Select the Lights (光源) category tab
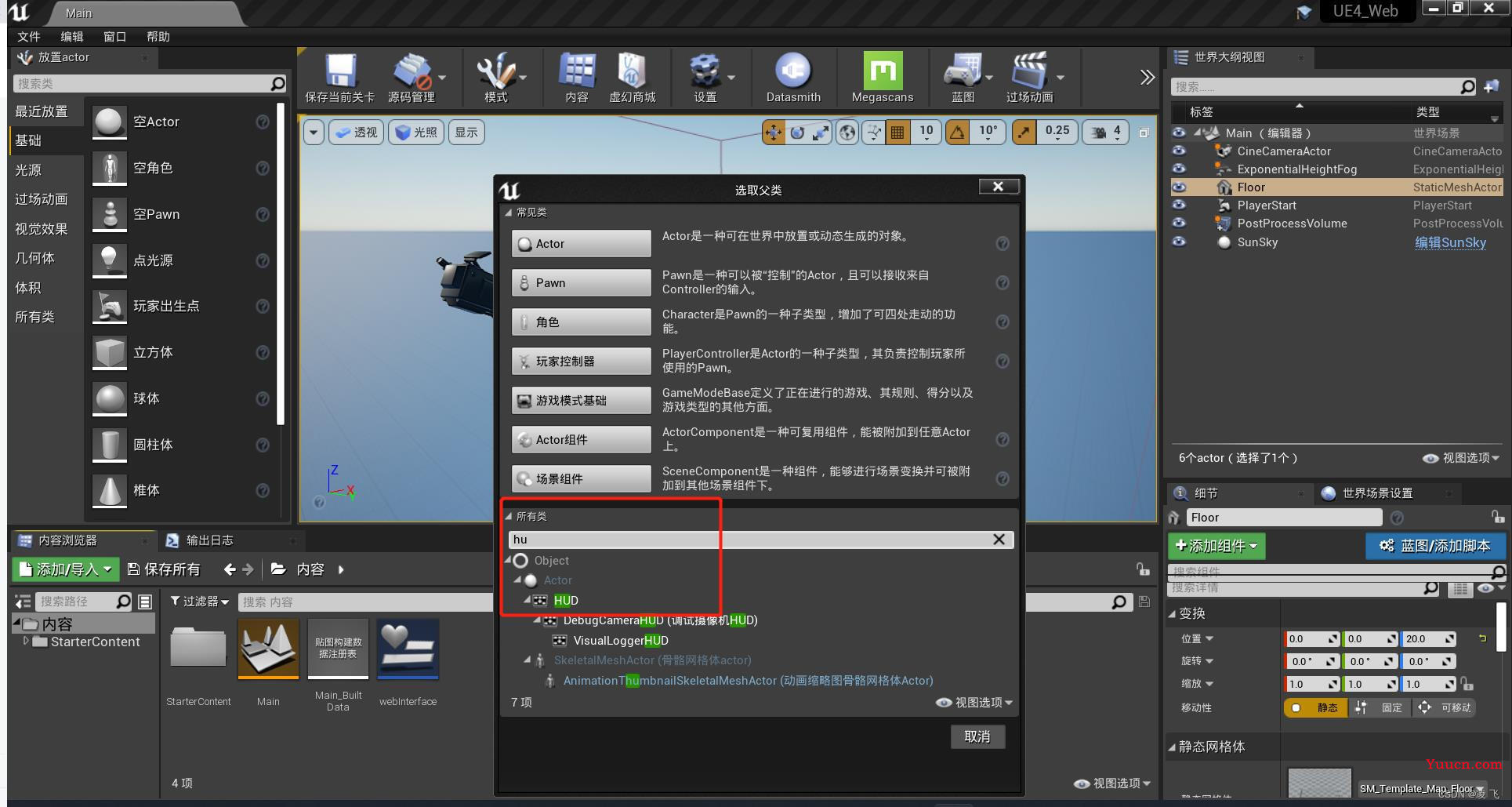The height and width of the screenshot is (807, 1512). 28,170
